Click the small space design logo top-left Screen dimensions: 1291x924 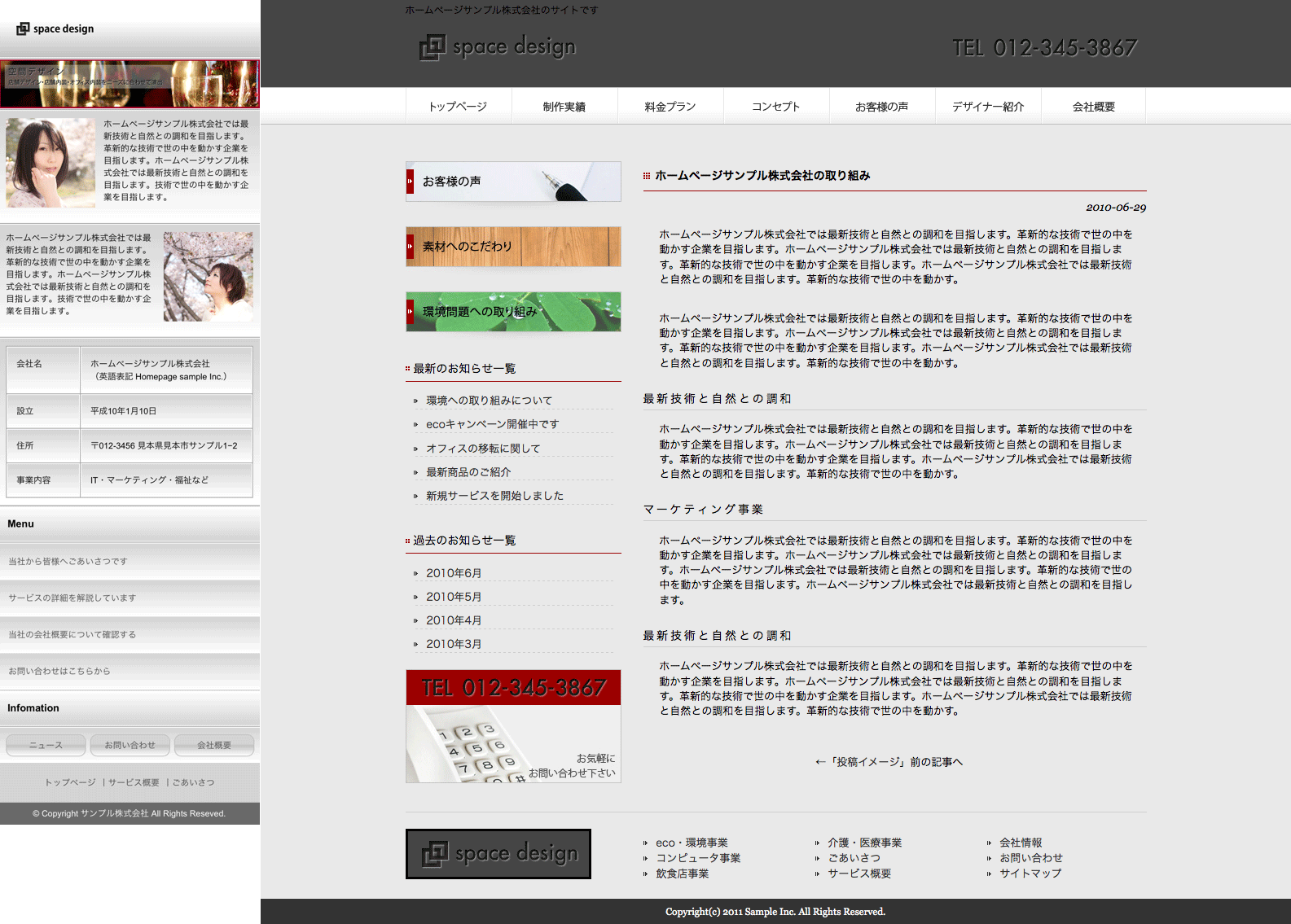coord(55,28)
